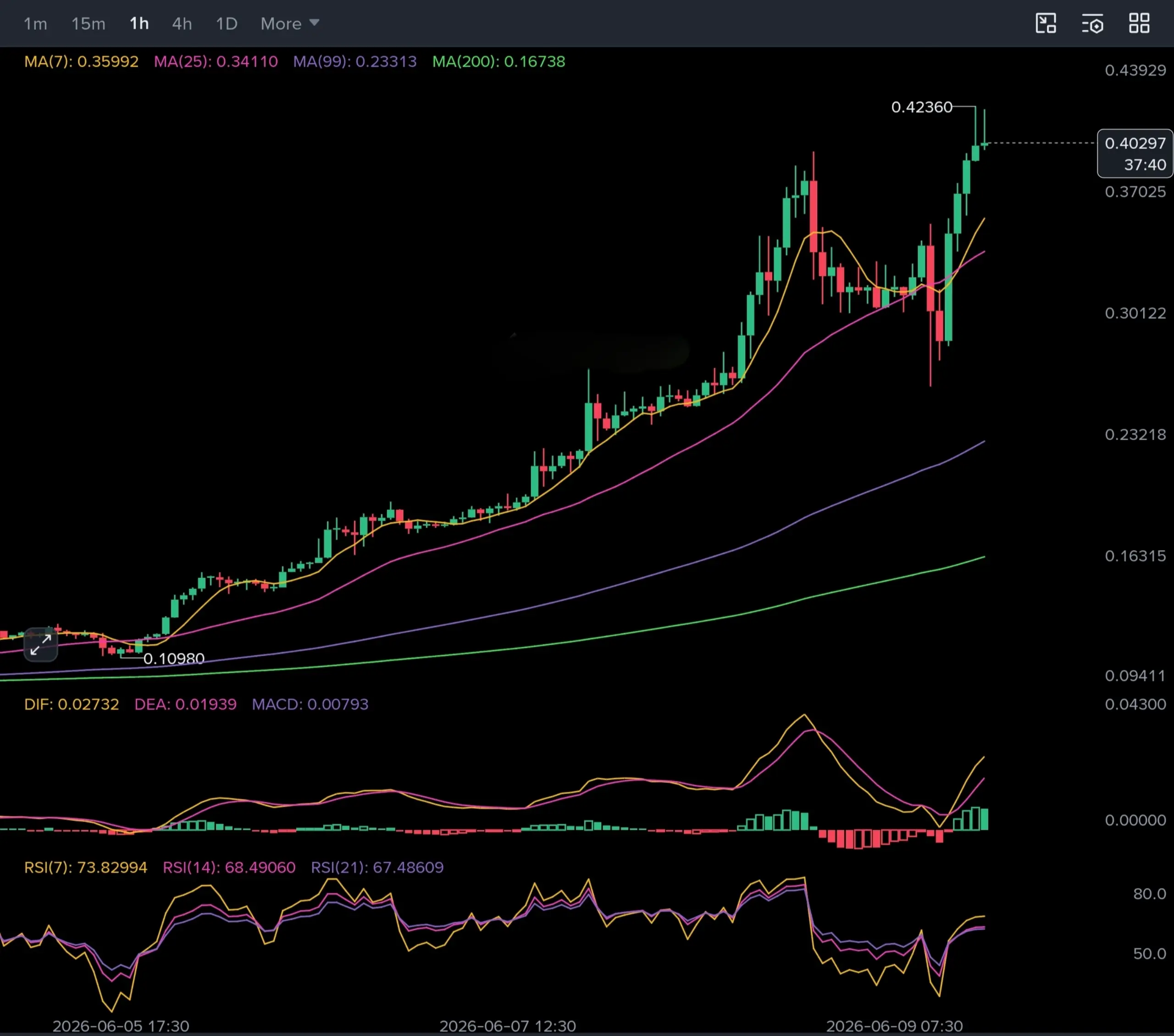Viewport: 1174px width, 1036px height.
Task: Click the MA(7) indicator label
Action: pos(81,61)
